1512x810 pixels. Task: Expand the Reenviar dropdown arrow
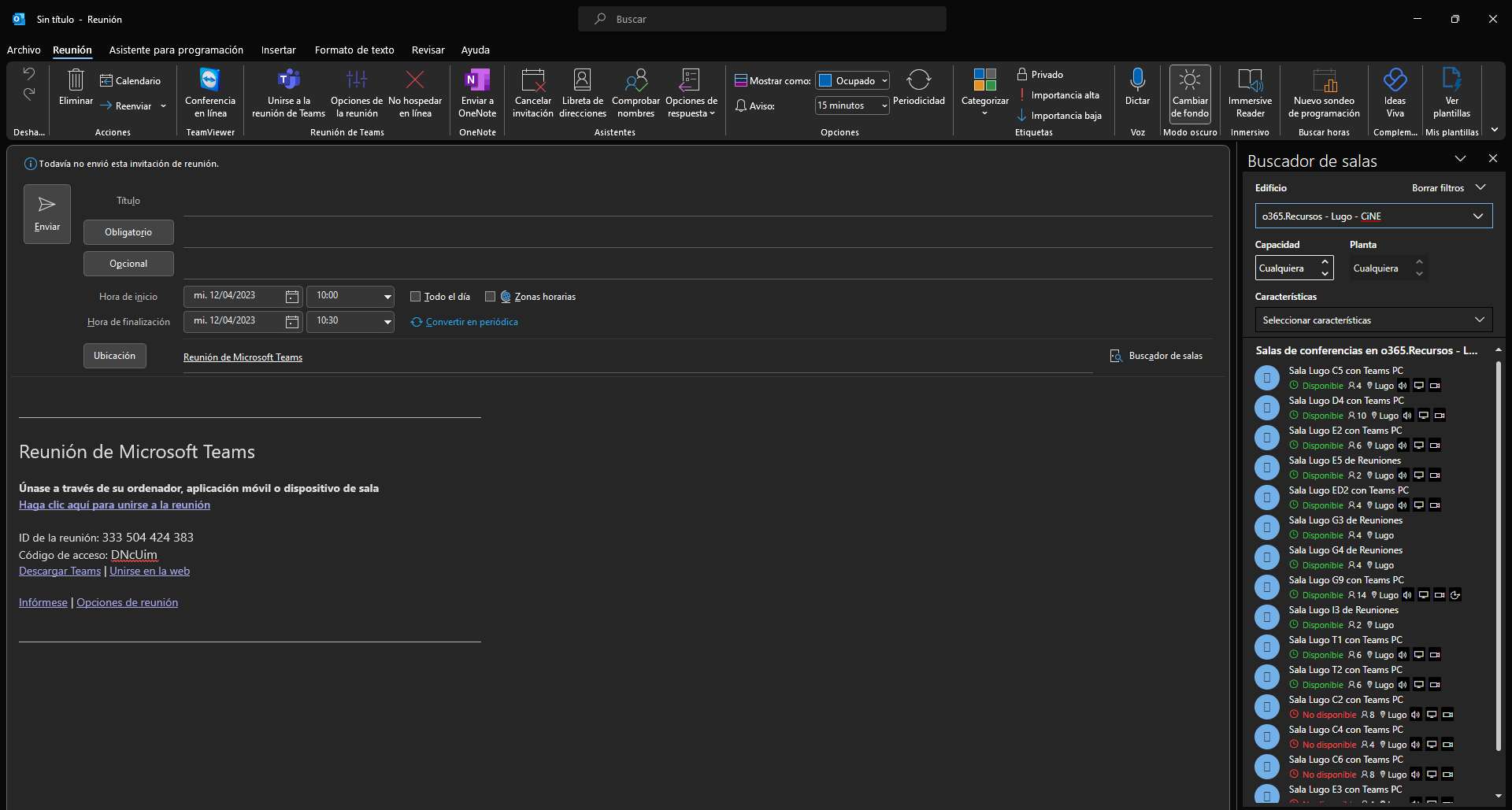coord(164,106)
